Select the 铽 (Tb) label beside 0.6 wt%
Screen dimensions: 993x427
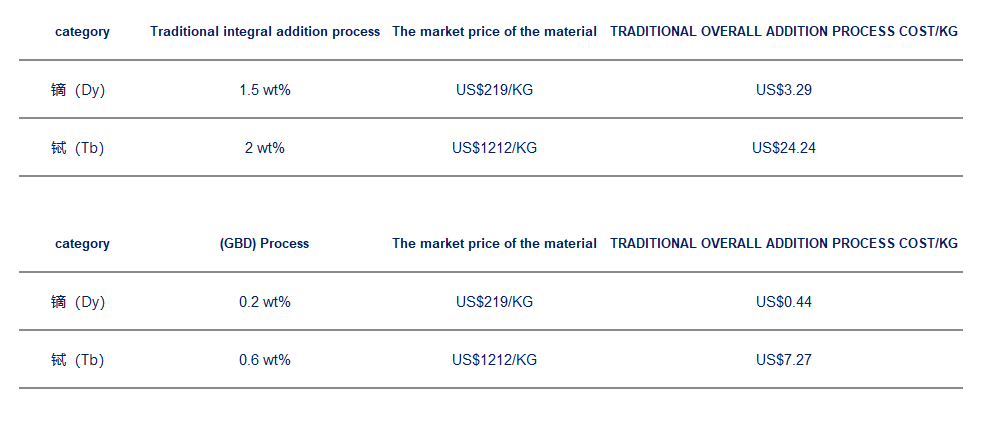(x=78, y=360)
